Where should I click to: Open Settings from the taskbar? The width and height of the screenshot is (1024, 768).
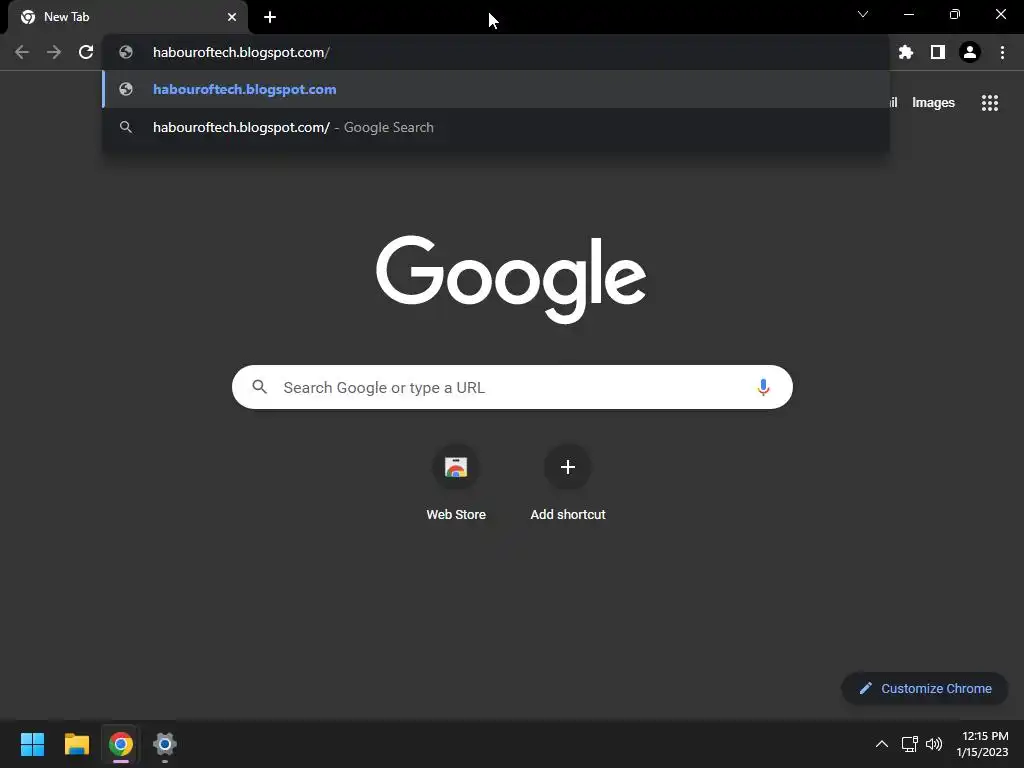[165, 744]
